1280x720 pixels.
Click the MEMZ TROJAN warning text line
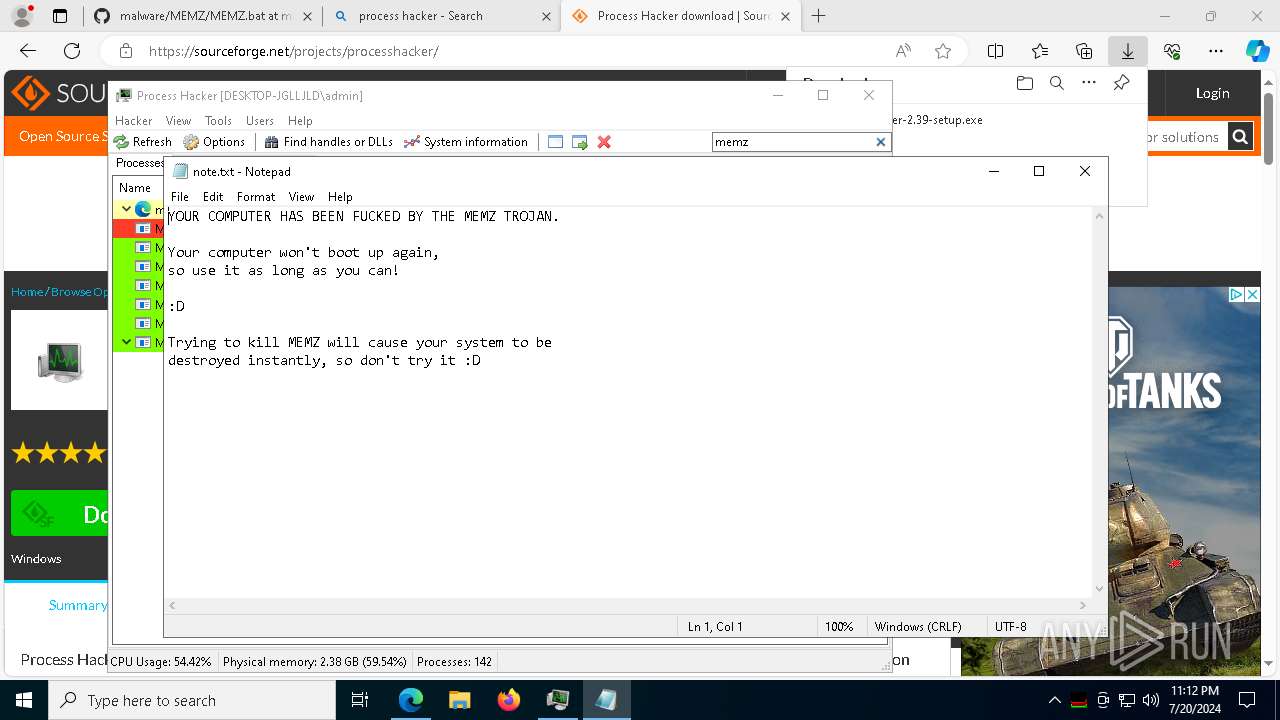point(364,216)
